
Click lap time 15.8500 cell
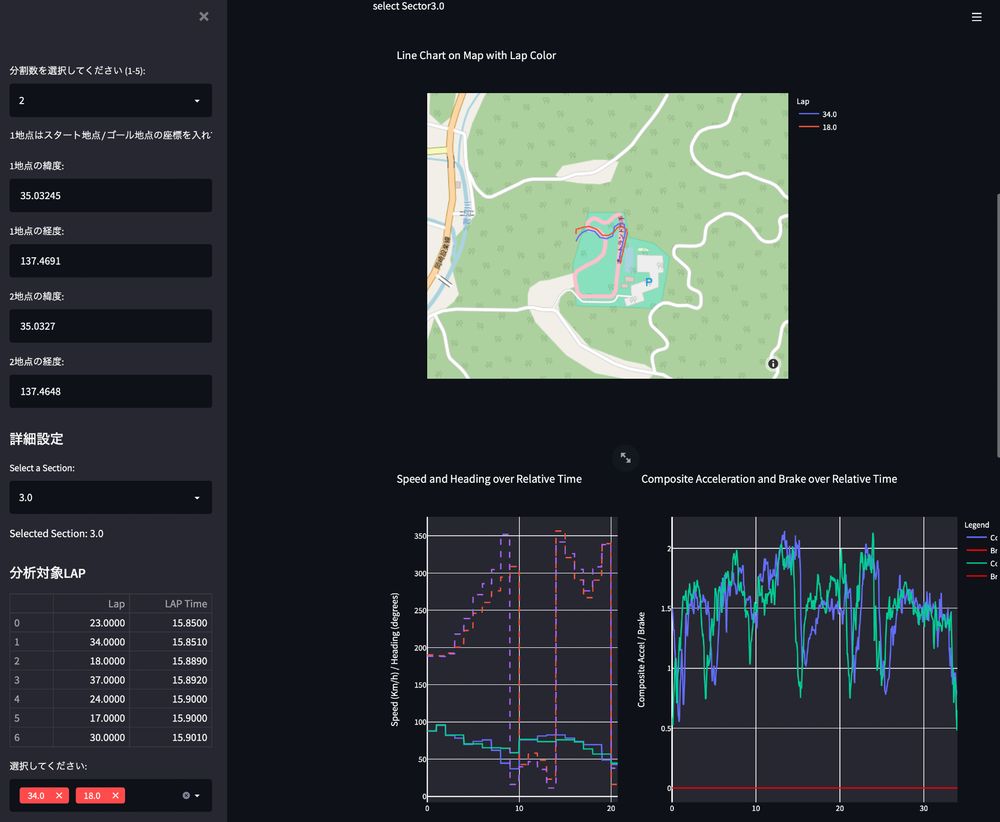click(171, 622)
